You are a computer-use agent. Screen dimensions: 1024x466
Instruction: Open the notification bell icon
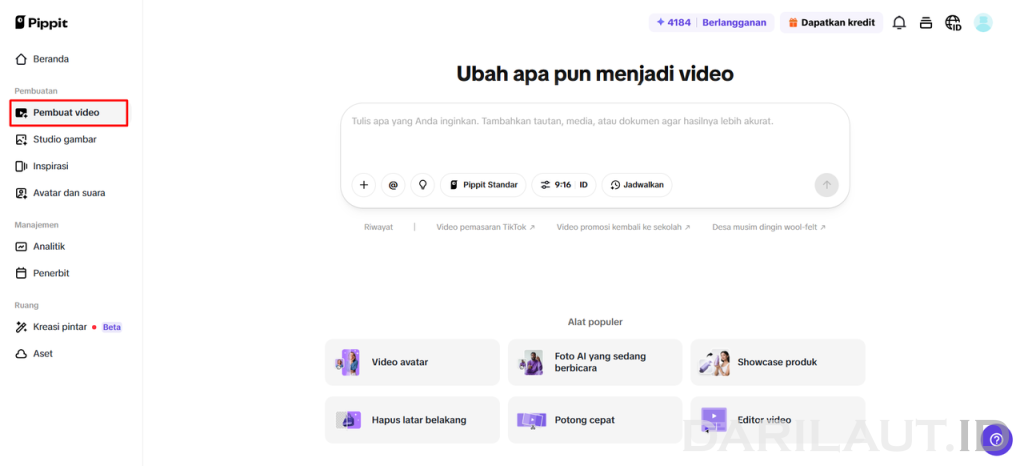(x=899, y=23)
